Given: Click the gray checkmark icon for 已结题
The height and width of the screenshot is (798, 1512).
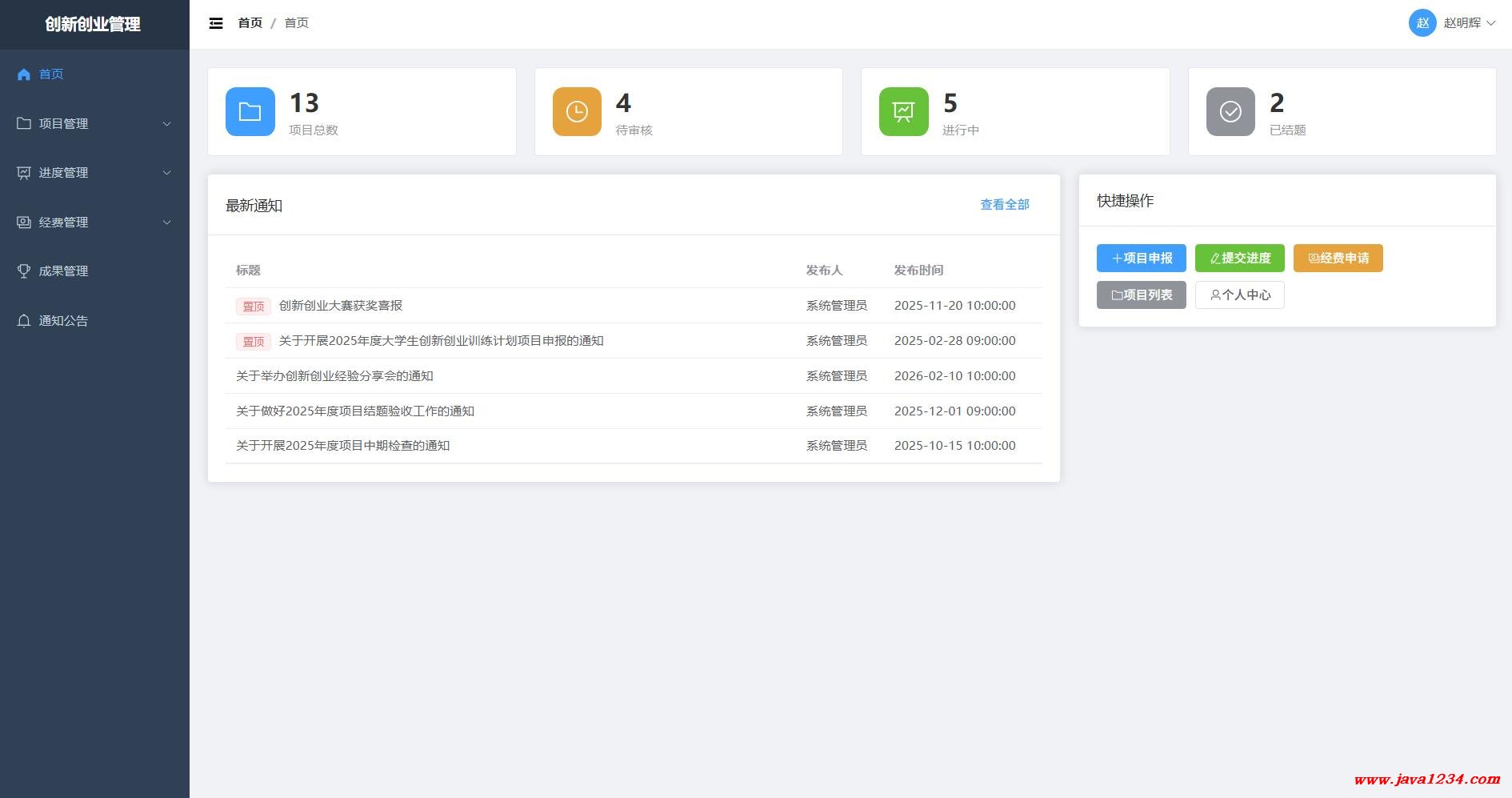Looking at the screenshot, I should coord(1230,112).
